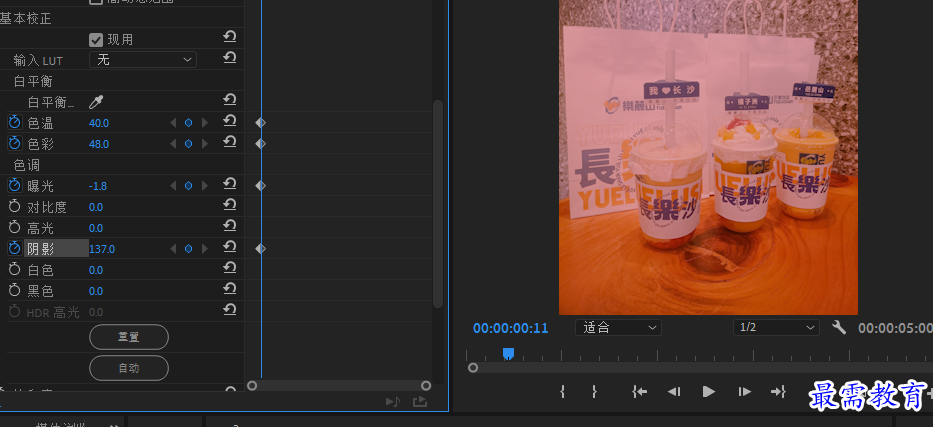This screenshot has height=427, width=933.
Task: Go to previous 阴影 keyframe
Action: (x=173, y=249)
